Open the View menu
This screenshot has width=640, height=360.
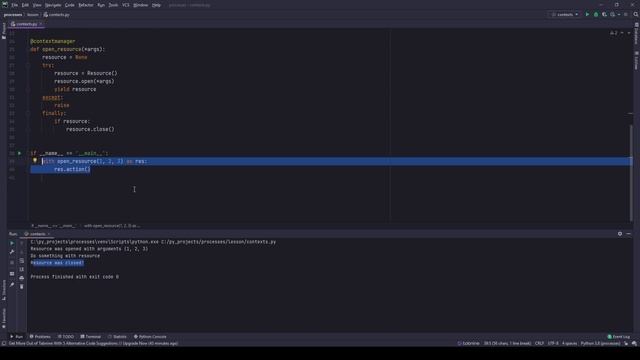37,5
